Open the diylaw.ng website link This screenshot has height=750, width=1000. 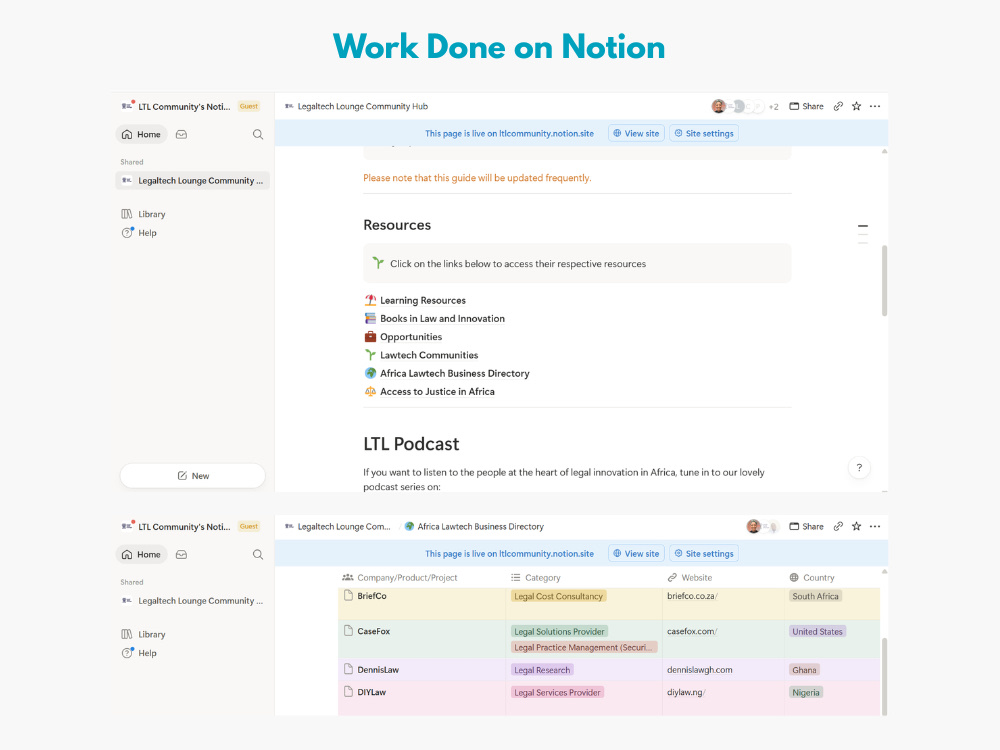[x=686, y=692]
